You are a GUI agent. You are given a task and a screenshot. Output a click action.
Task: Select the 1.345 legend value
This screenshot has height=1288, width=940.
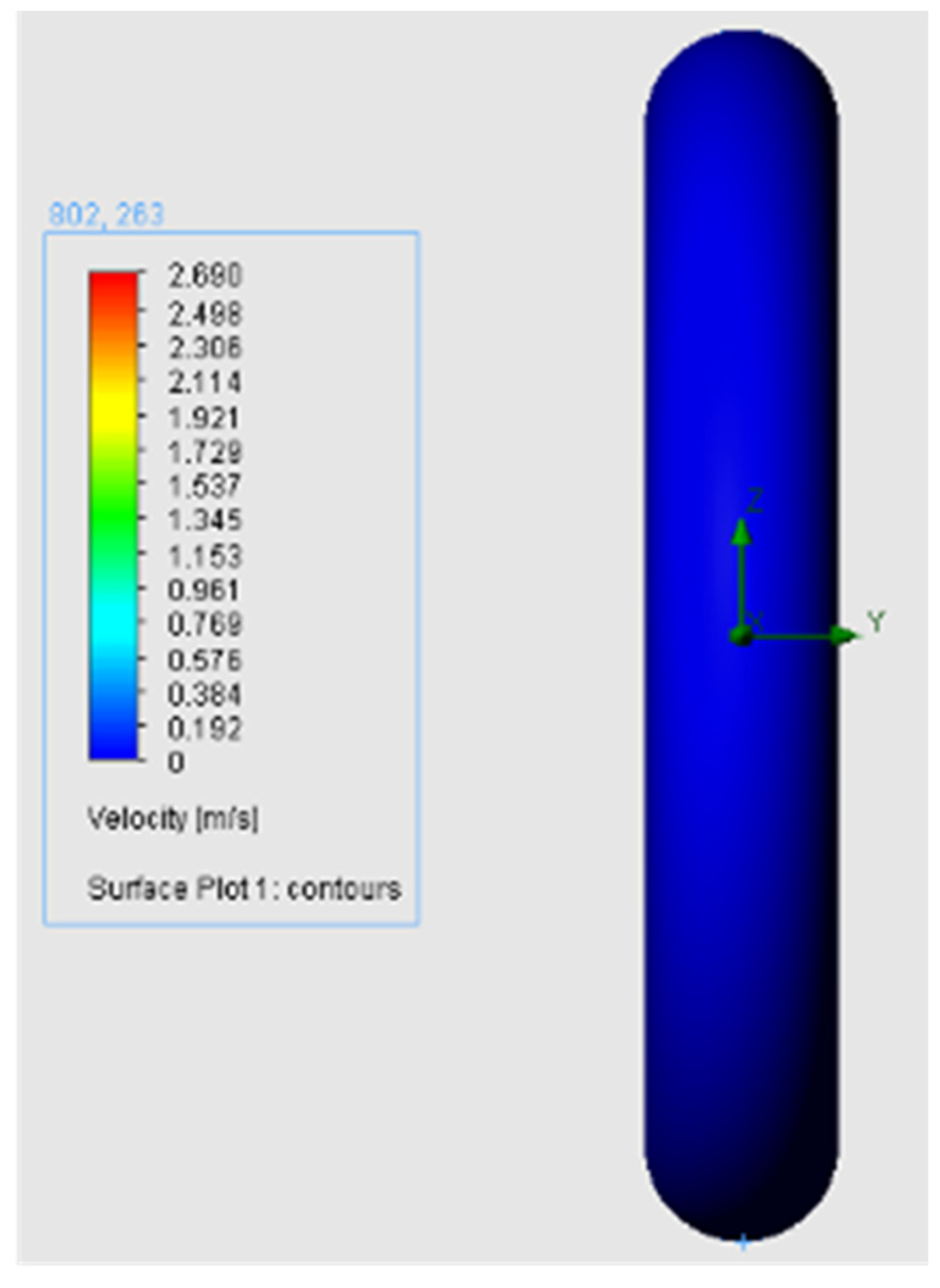pyautogui.click(x=205, y=521)
